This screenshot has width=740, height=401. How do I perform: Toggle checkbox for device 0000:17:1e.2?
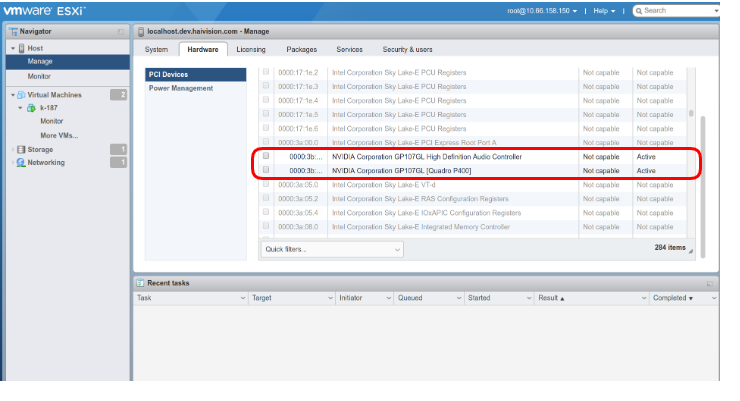(x=266, y=73)
